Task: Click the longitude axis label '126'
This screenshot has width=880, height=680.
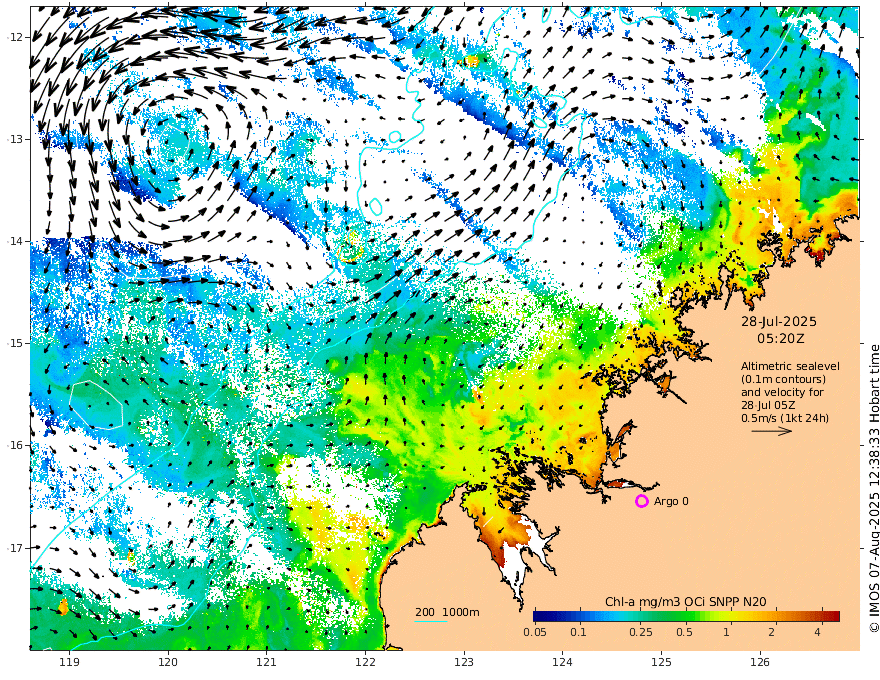Action: tap(760, 662)
